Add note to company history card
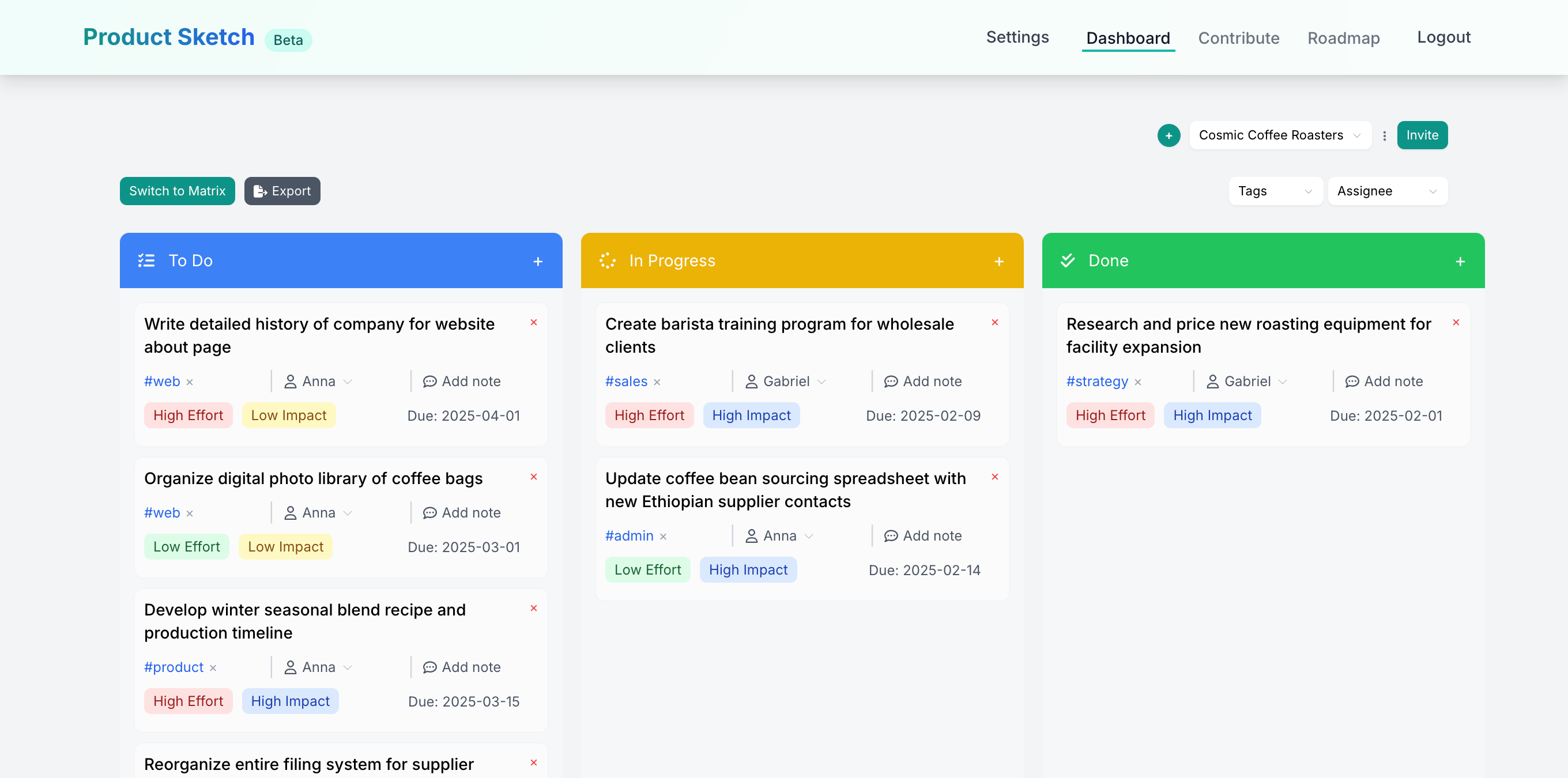 point(462,382)
